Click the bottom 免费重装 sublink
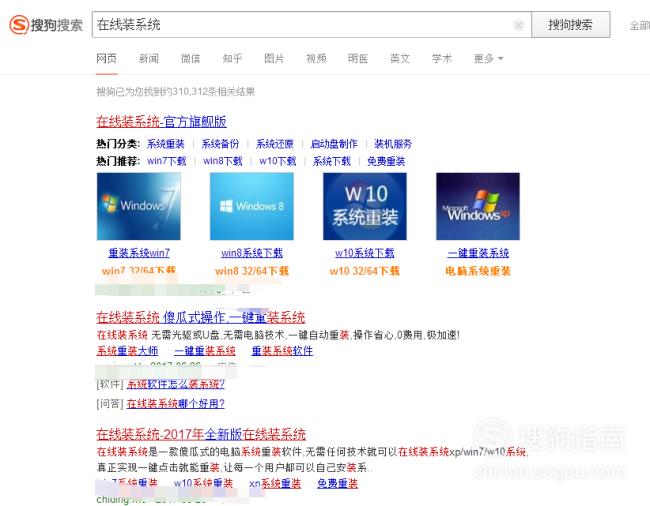This screenshot has width=650, height=506. point(337,483)
